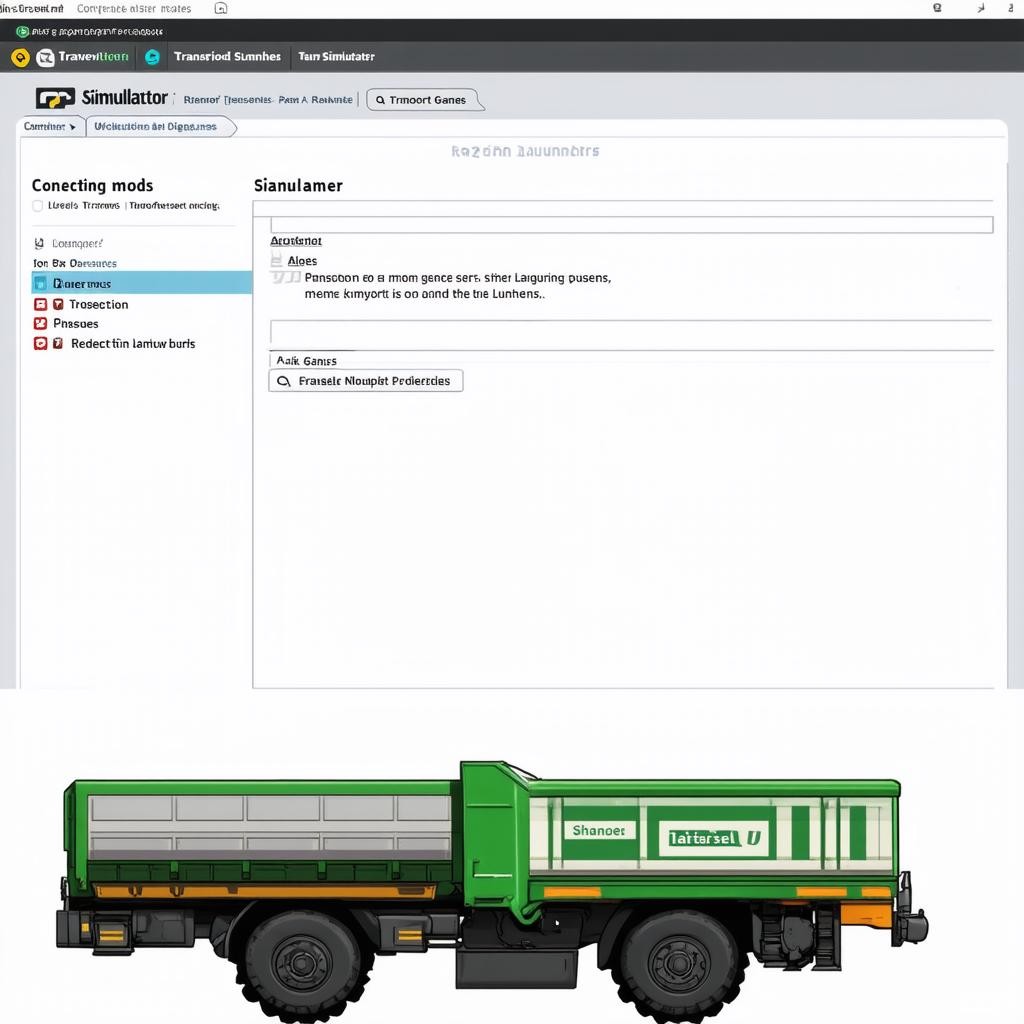Click the empty text field below Sianulamer
1024x1024 pixels.
coord(631,225)
